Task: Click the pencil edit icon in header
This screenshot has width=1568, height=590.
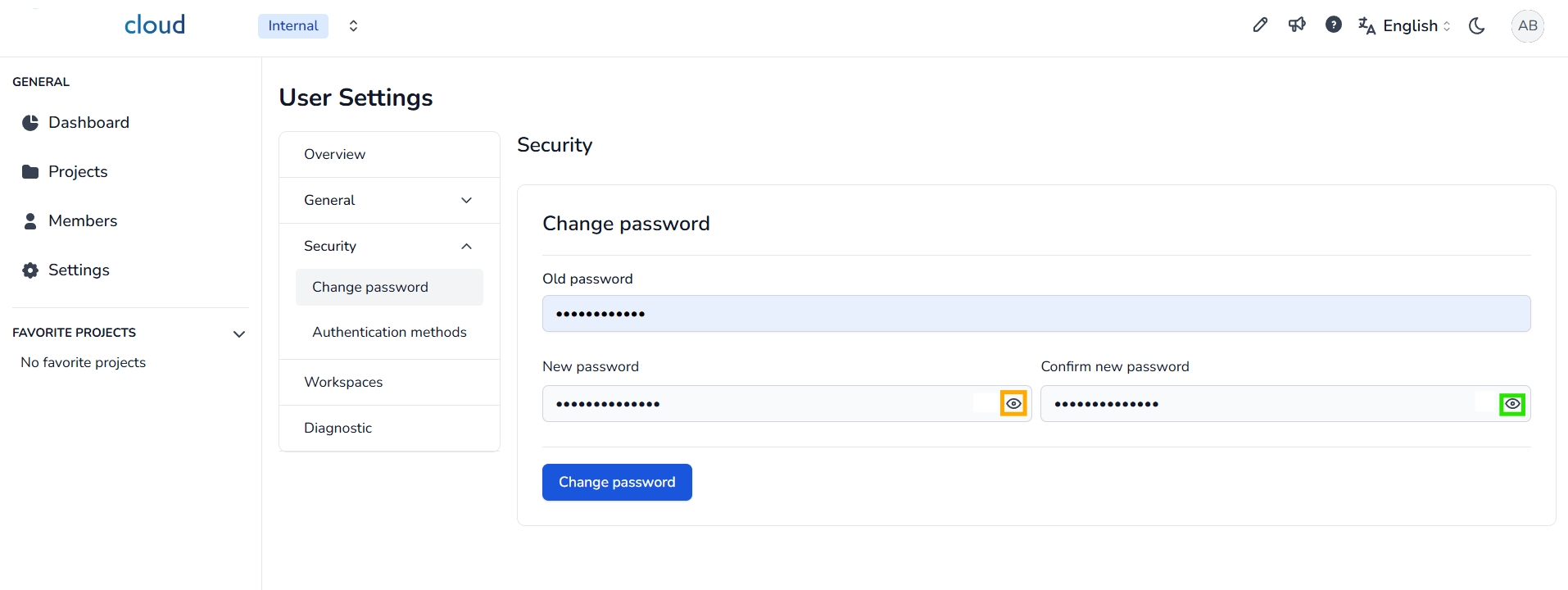Action: (x=1260, y=25)
